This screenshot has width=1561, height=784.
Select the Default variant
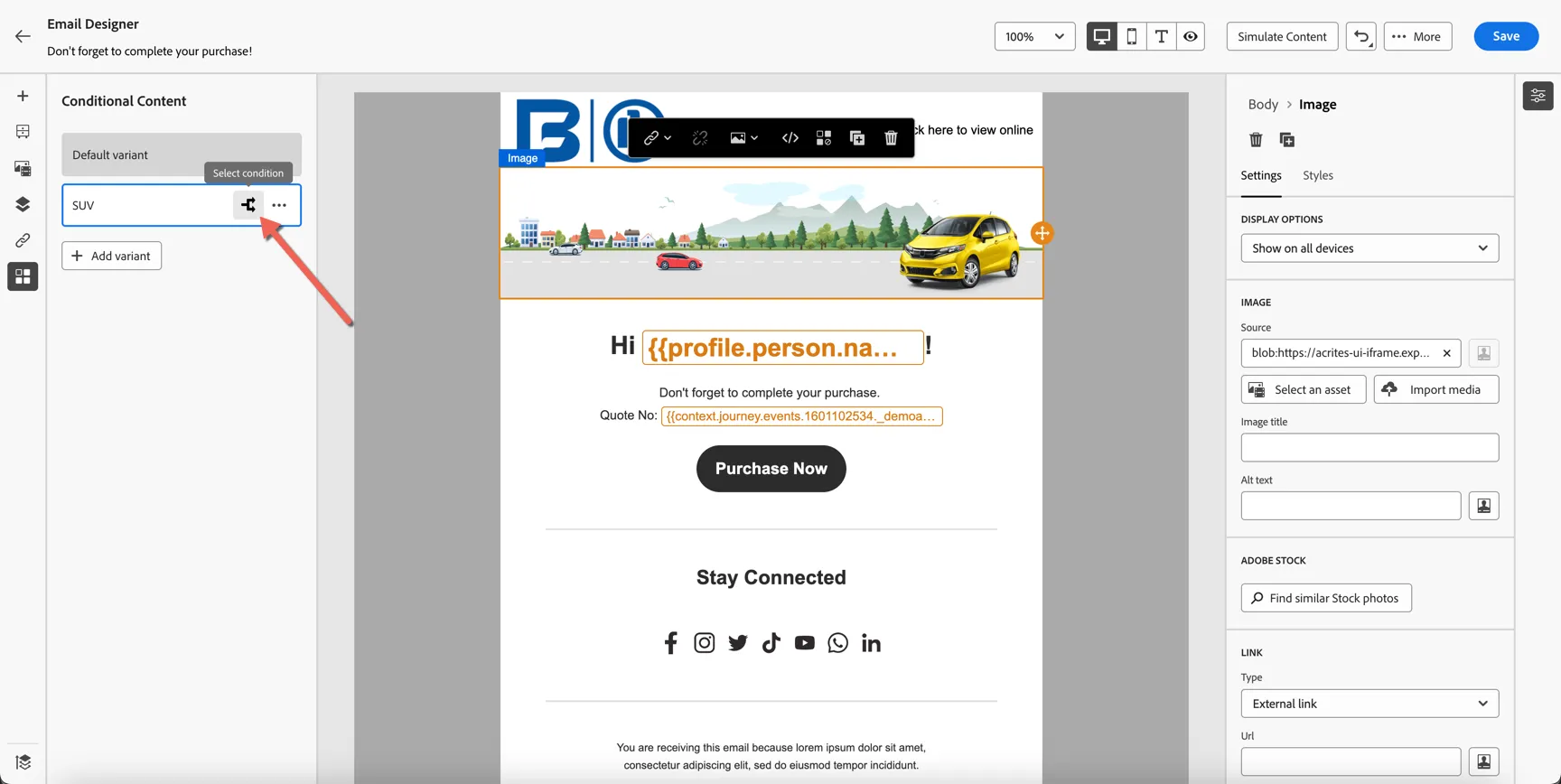(182, 154)
